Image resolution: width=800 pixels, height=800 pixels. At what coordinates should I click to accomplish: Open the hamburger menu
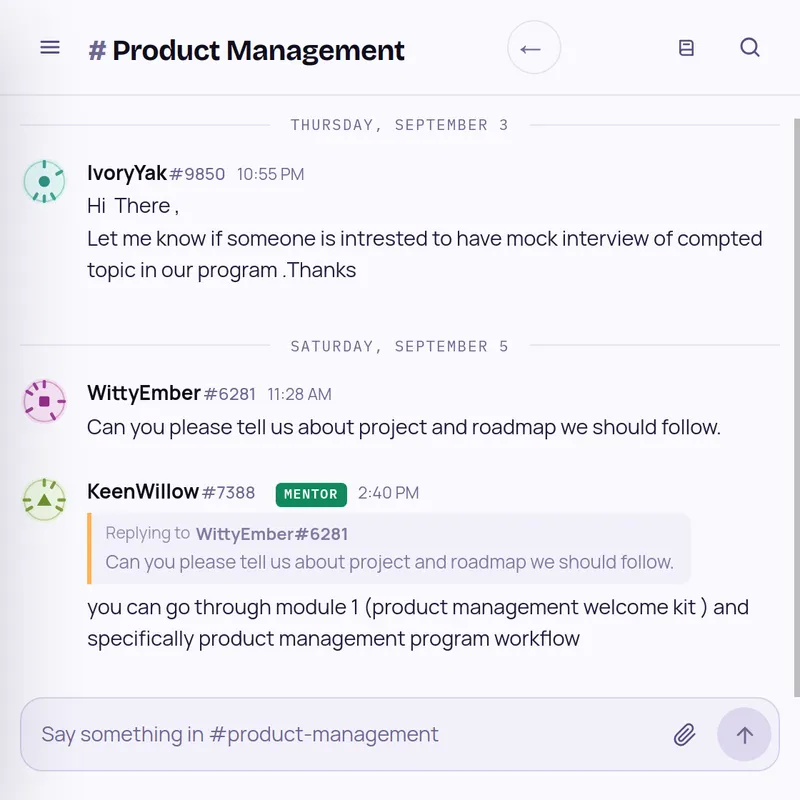[50, 48]
